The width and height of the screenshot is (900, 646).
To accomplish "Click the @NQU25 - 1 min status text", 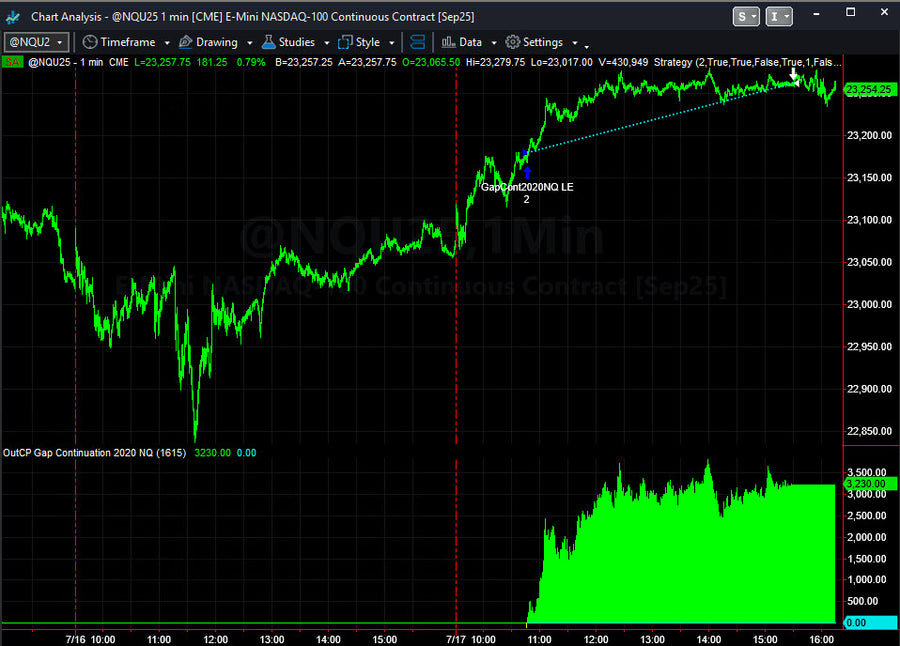I will [65, 62].
